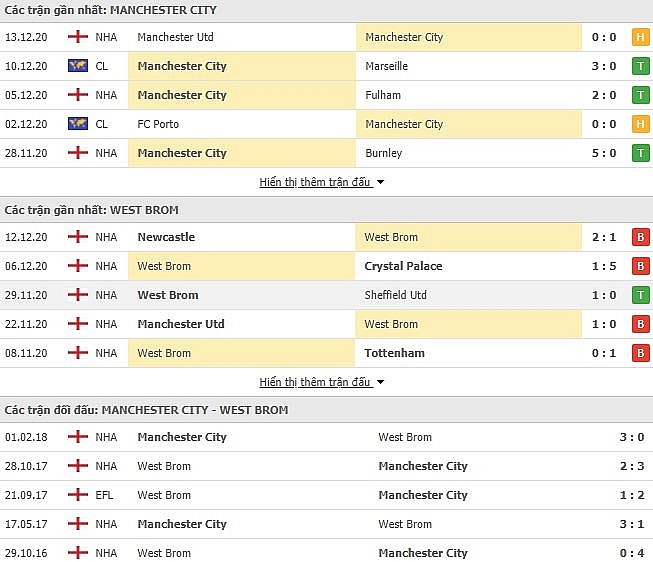The image size is (653, 562).
Task: Click the yellow H badge for FC Porto draw
Action: pyautogui.click(x=640, y=124)
